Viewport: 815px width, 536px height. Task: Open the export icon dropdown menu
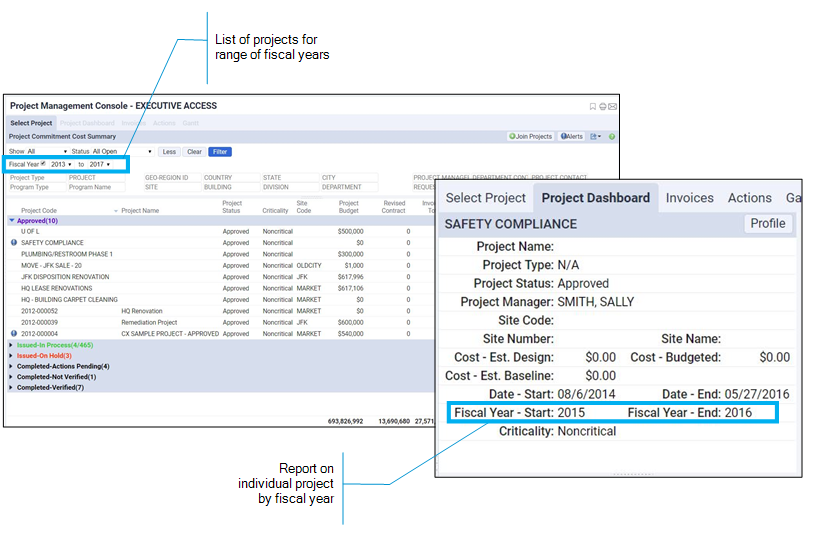pos(596,137)
